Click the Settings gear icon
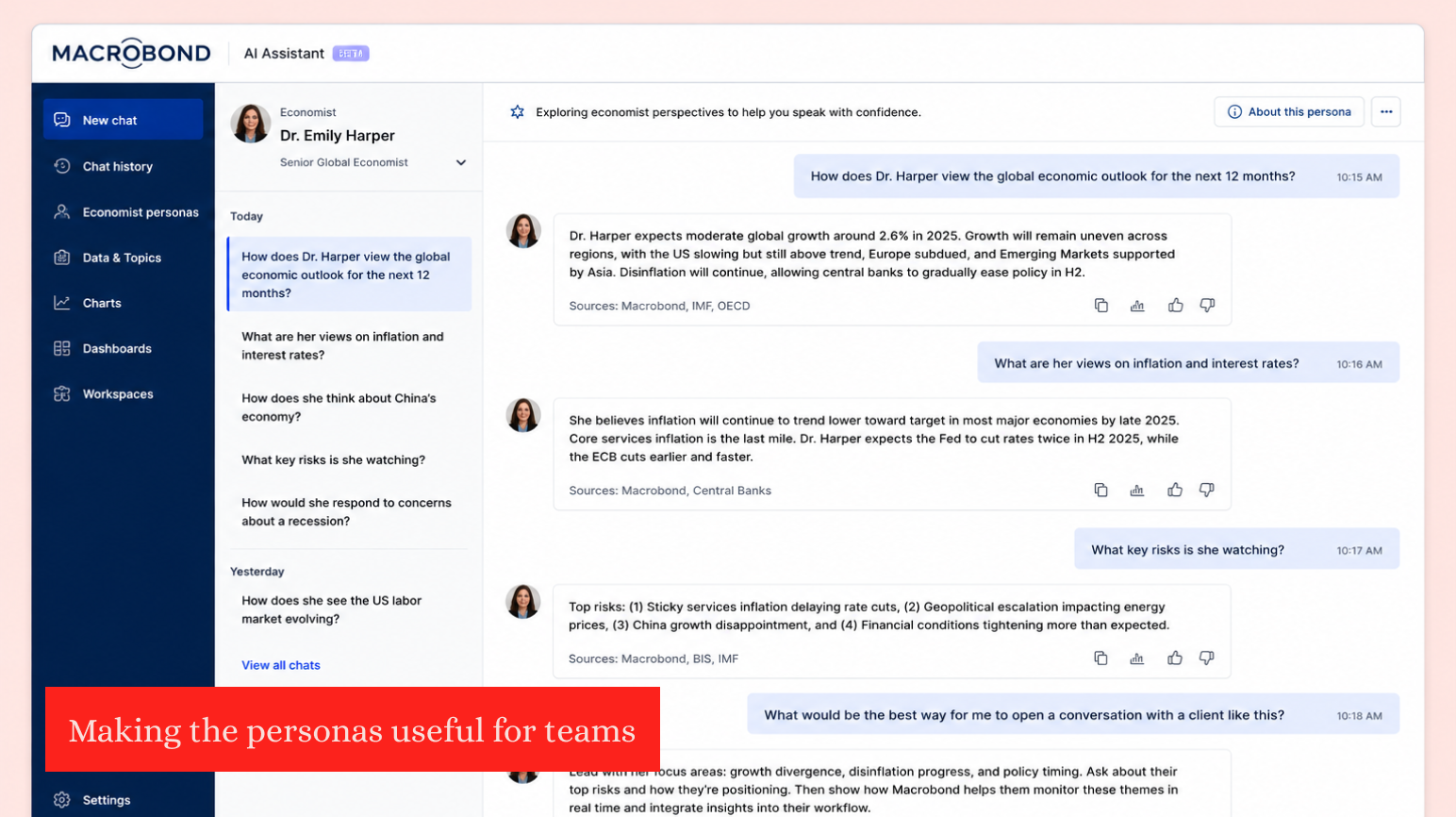The image size is (1456, 817). coord(62,800)
